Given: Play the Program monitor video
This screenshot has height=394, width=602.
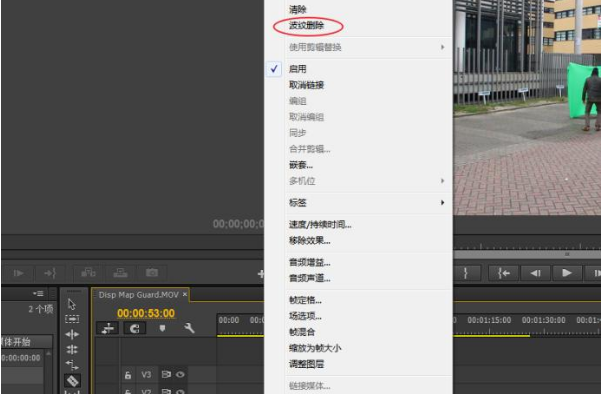Looking at the screenshot, I should tap(567, 273).
